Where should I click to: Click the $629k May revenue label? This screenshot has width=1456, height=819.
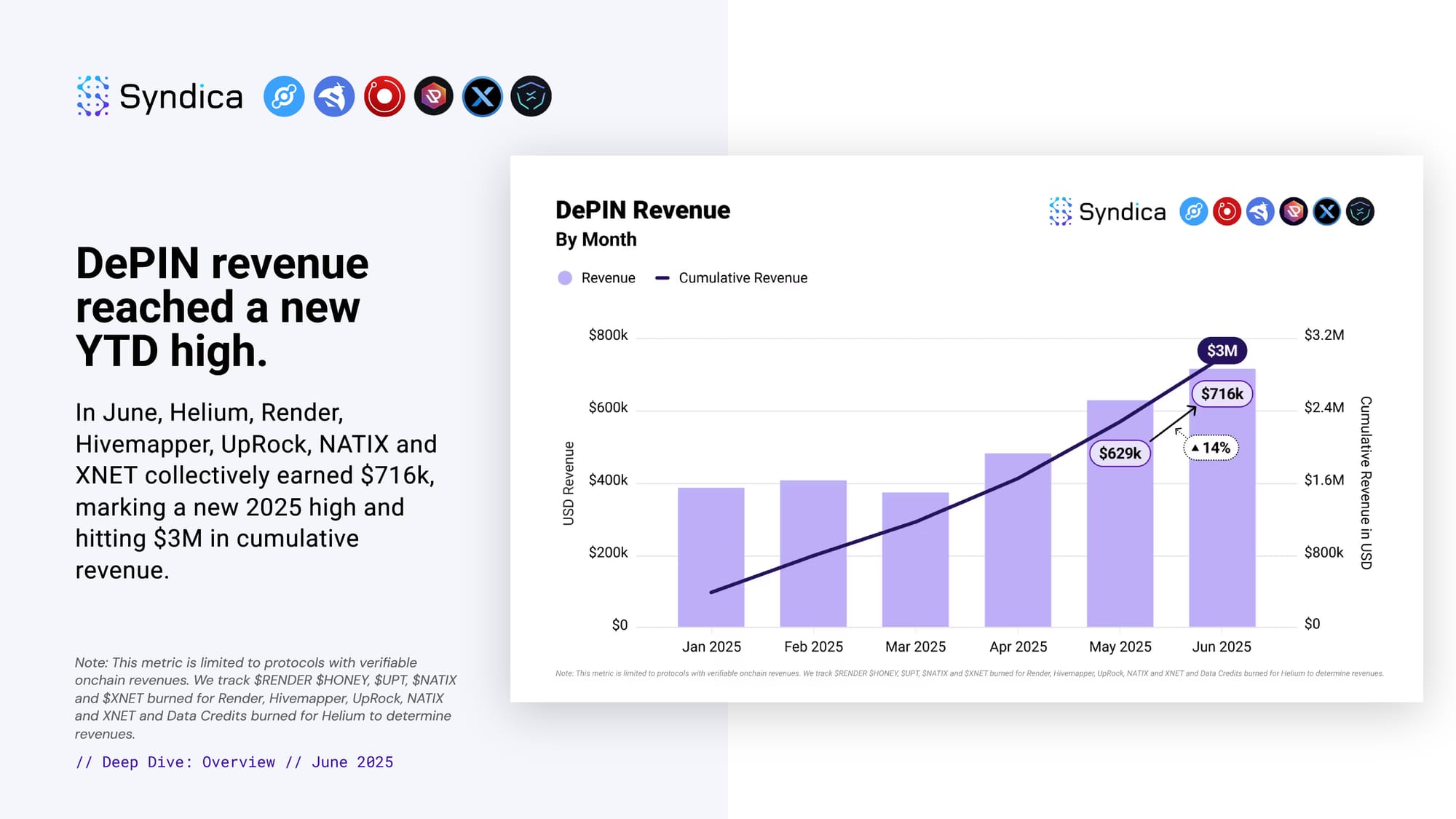(x=1120, y=454)
